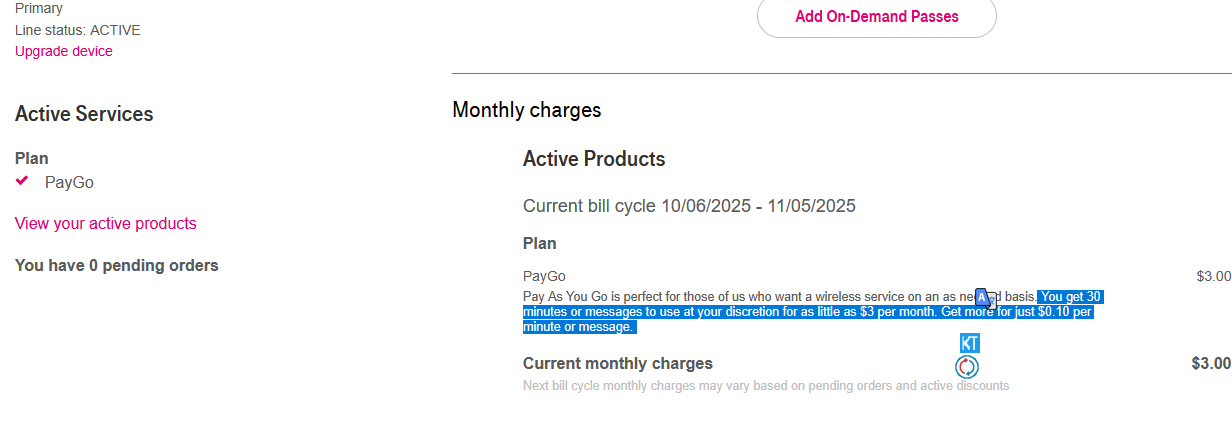Click the Active Services heading
The image size is (1232, 428).
click(x=84, y=114)
